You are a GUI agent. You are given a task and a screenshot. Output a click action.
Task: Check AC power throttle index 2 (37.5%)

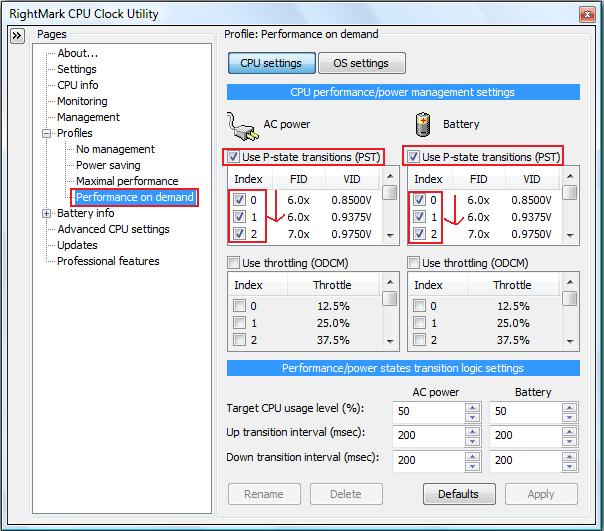pyautogui.click(x=239, y=339)
